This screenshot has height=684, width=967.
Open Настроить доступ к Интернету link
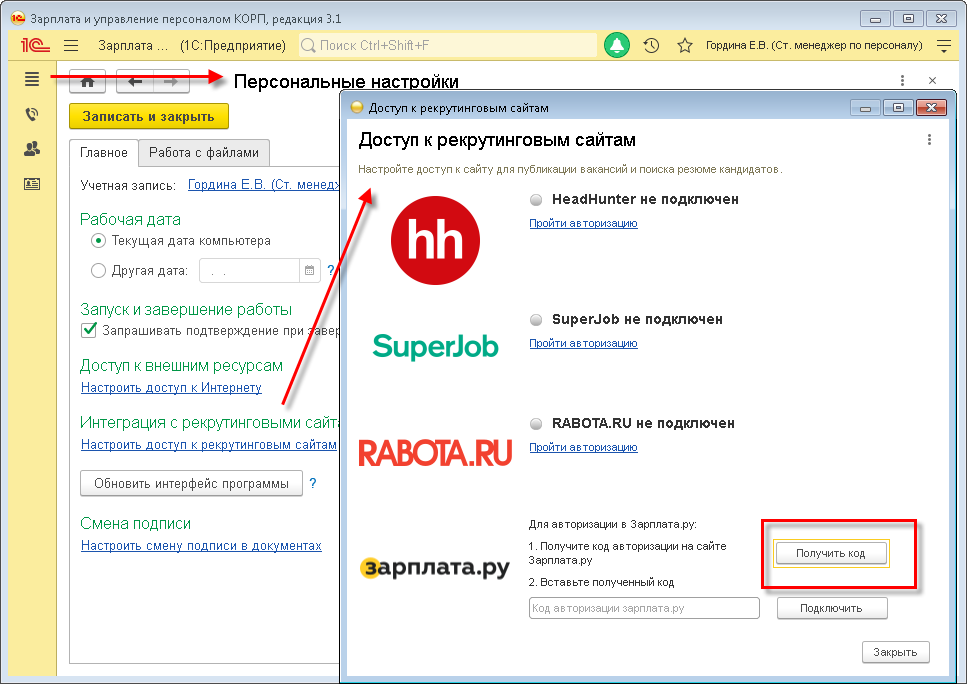tap(171, 388)
